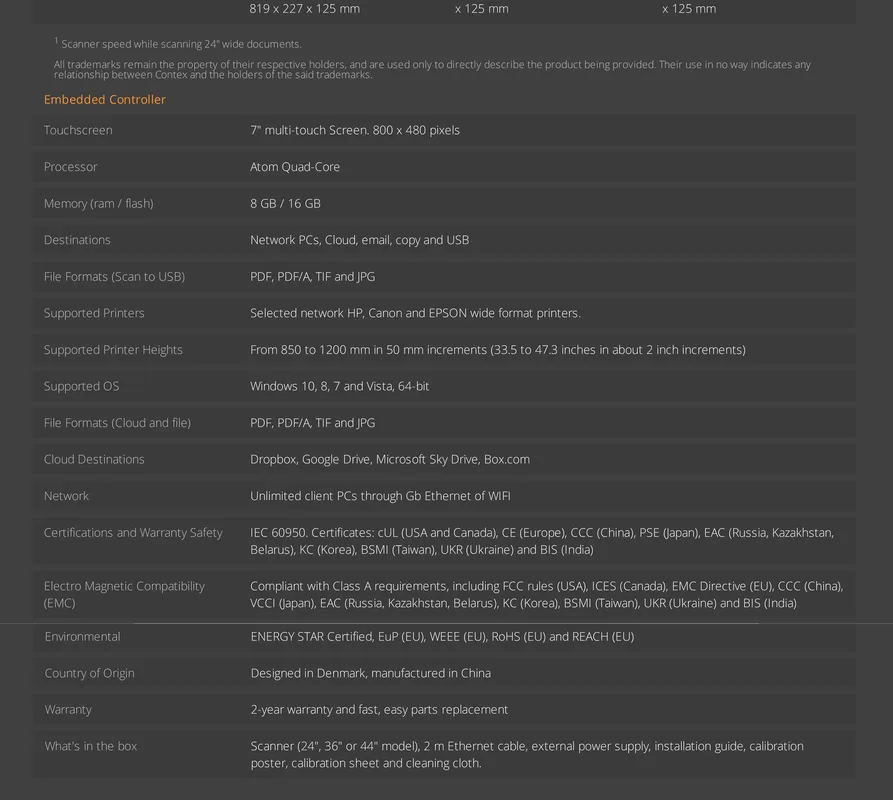
Task: Click the 8 GB / 16 GB value
Action: pyautogui.click(x=285, y=203)
